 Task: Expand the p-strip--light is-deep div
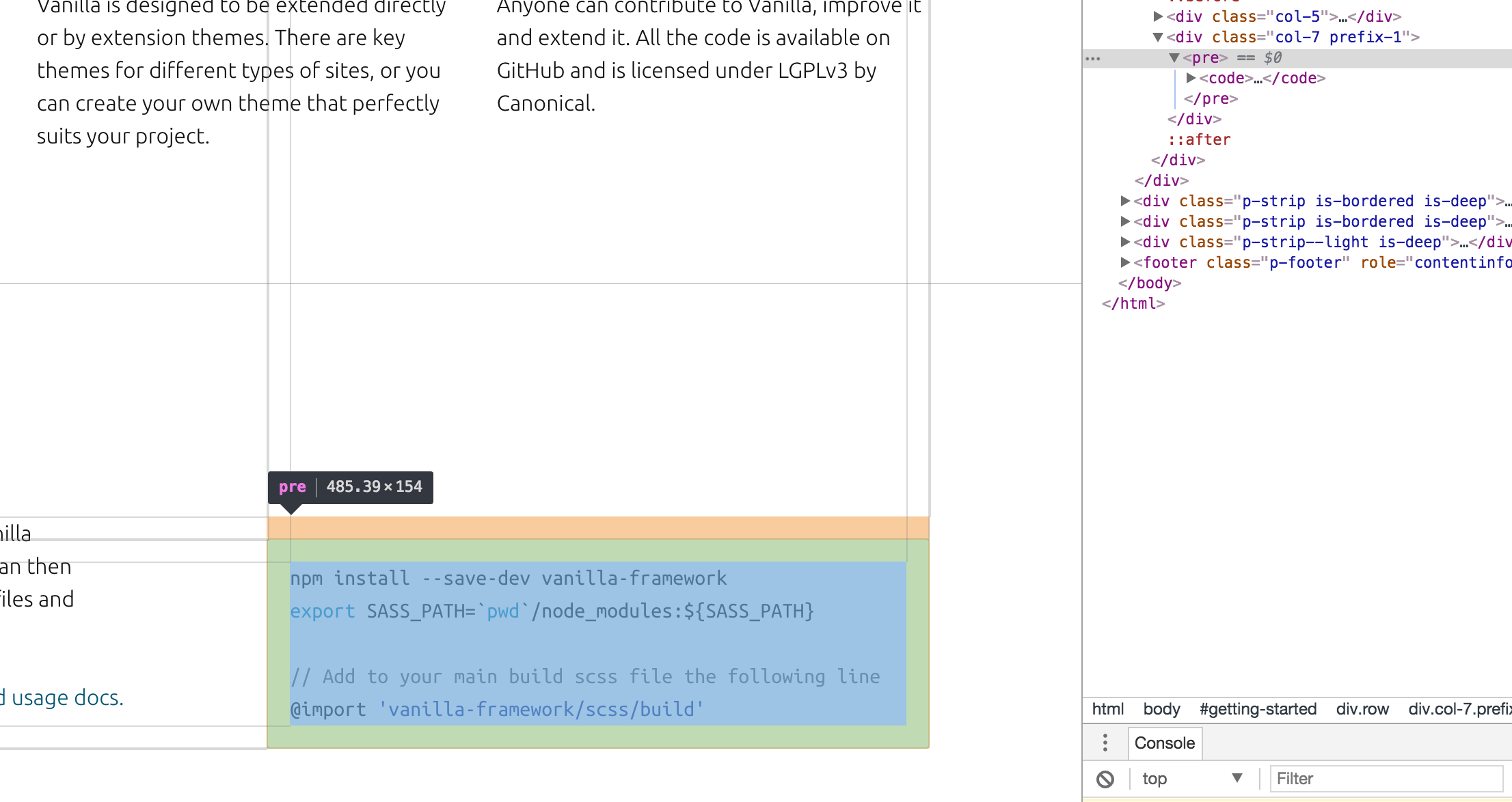(1125, 242)
